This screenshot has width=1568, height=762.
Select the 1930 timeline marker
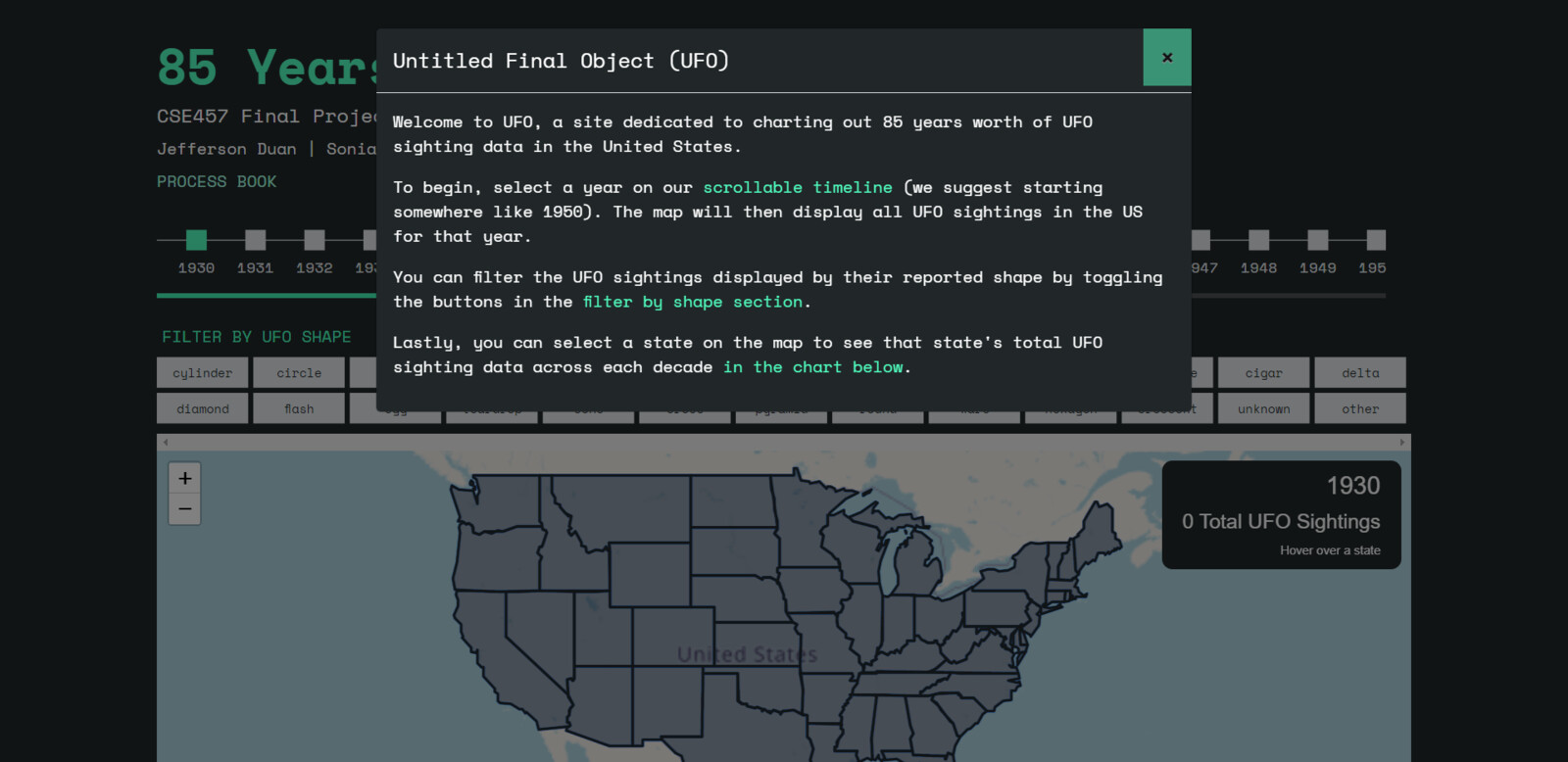196,240
